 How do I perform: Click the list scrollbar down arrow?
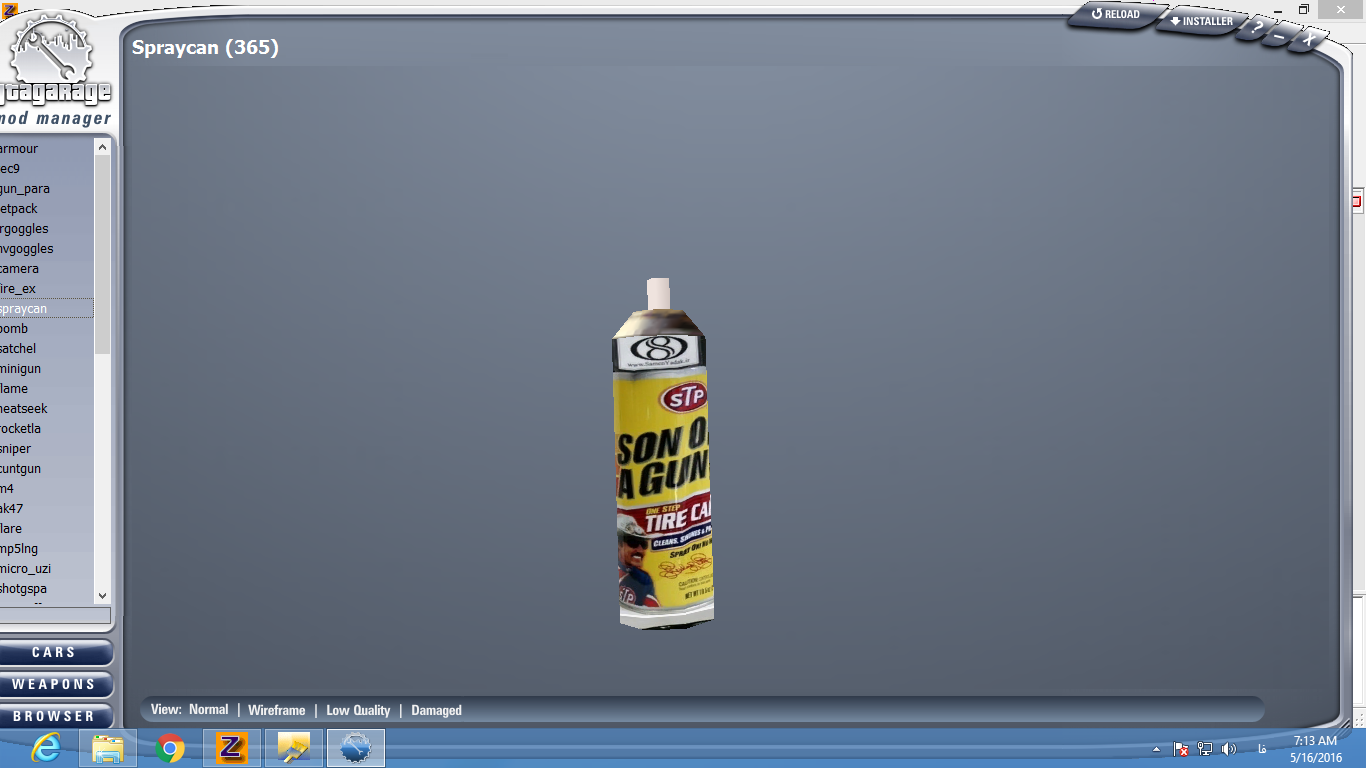(x=102, y=595)
